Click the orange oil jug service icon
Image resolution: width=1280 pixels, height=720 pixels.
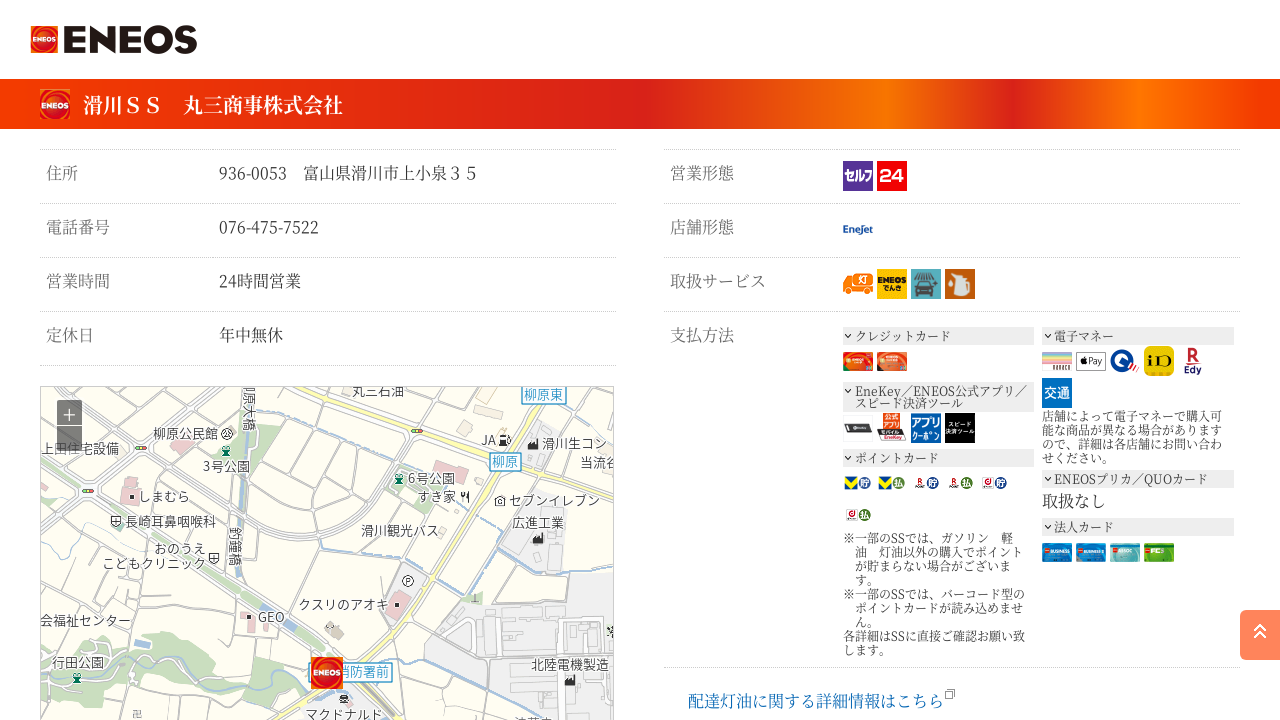pyautogui.click(x=960, y=284)
